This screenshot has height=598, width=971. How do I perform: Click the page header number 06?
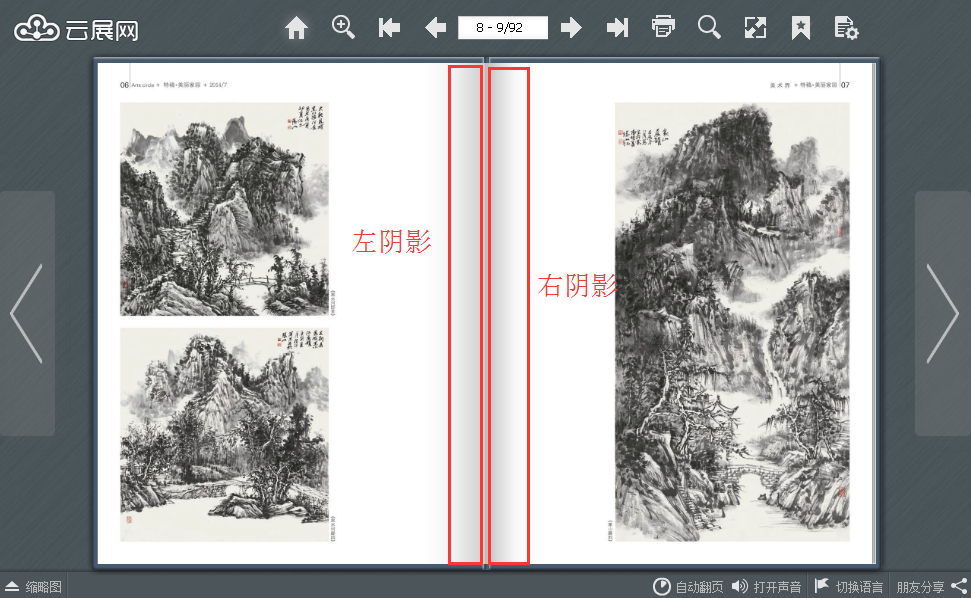[x=124, y=85]
